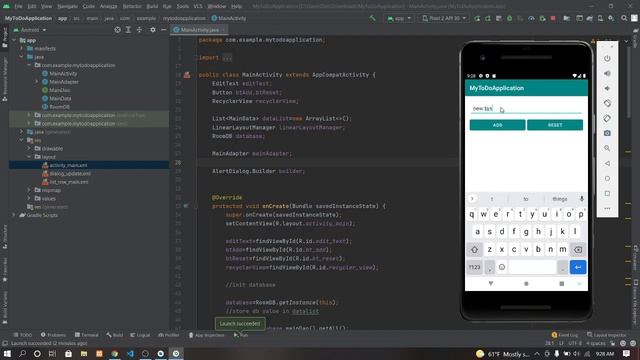Rotate emulator right icon

point(607,118)
